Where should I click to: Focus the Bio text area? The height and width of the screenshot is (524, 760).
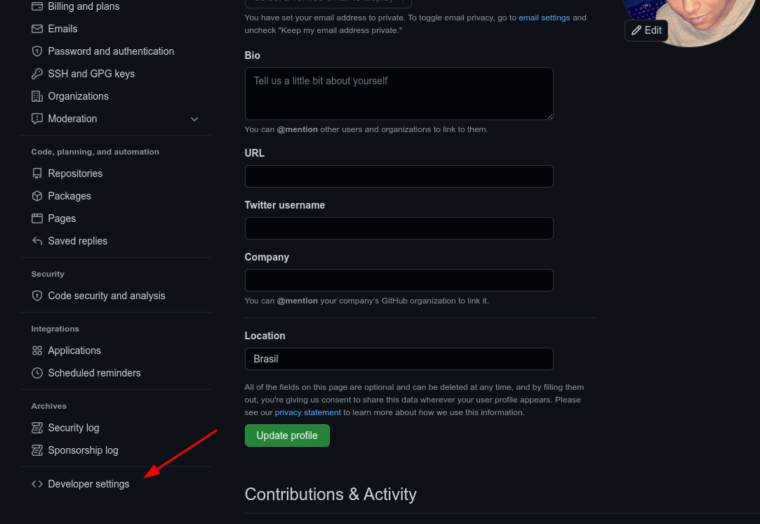(399, 94)
